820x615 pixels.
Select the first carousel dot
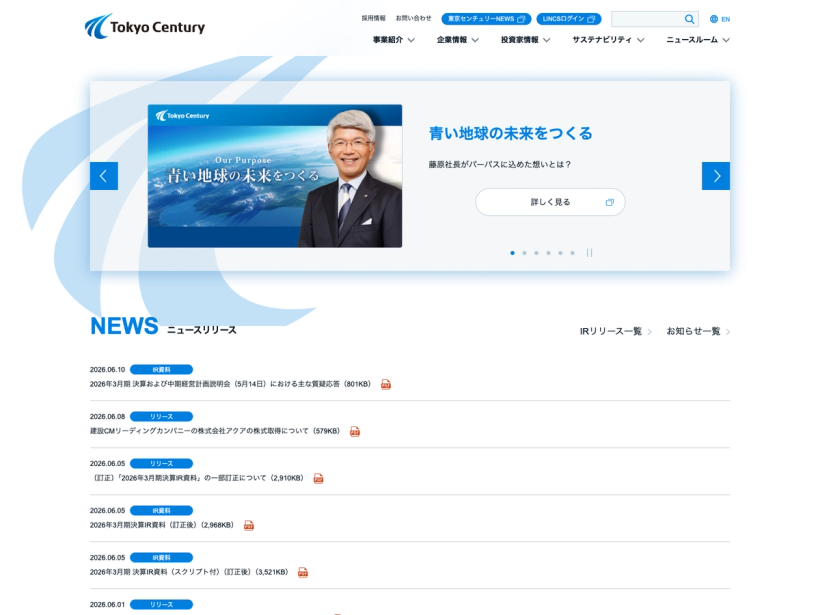pyautogui.click(x=512, y=253)
